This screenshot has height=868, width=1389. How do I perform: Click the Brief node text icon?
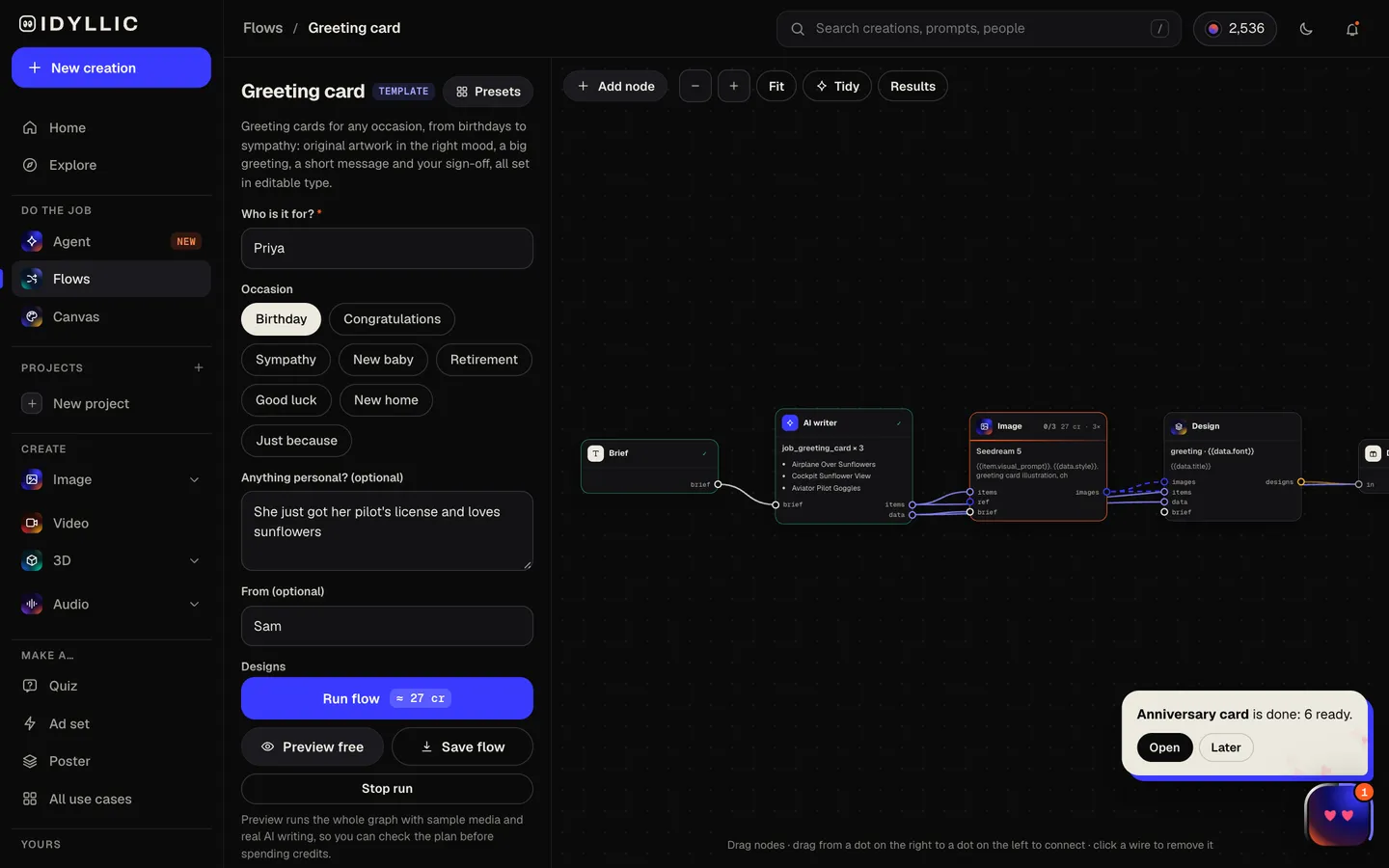pos(596,453)
